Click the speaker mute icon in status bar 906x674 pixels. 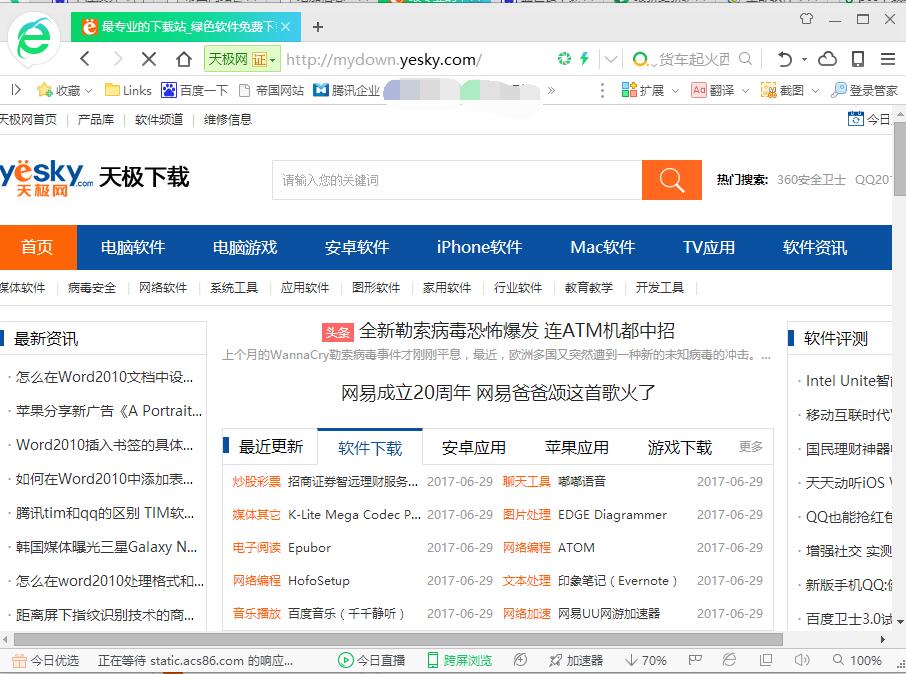803,660
